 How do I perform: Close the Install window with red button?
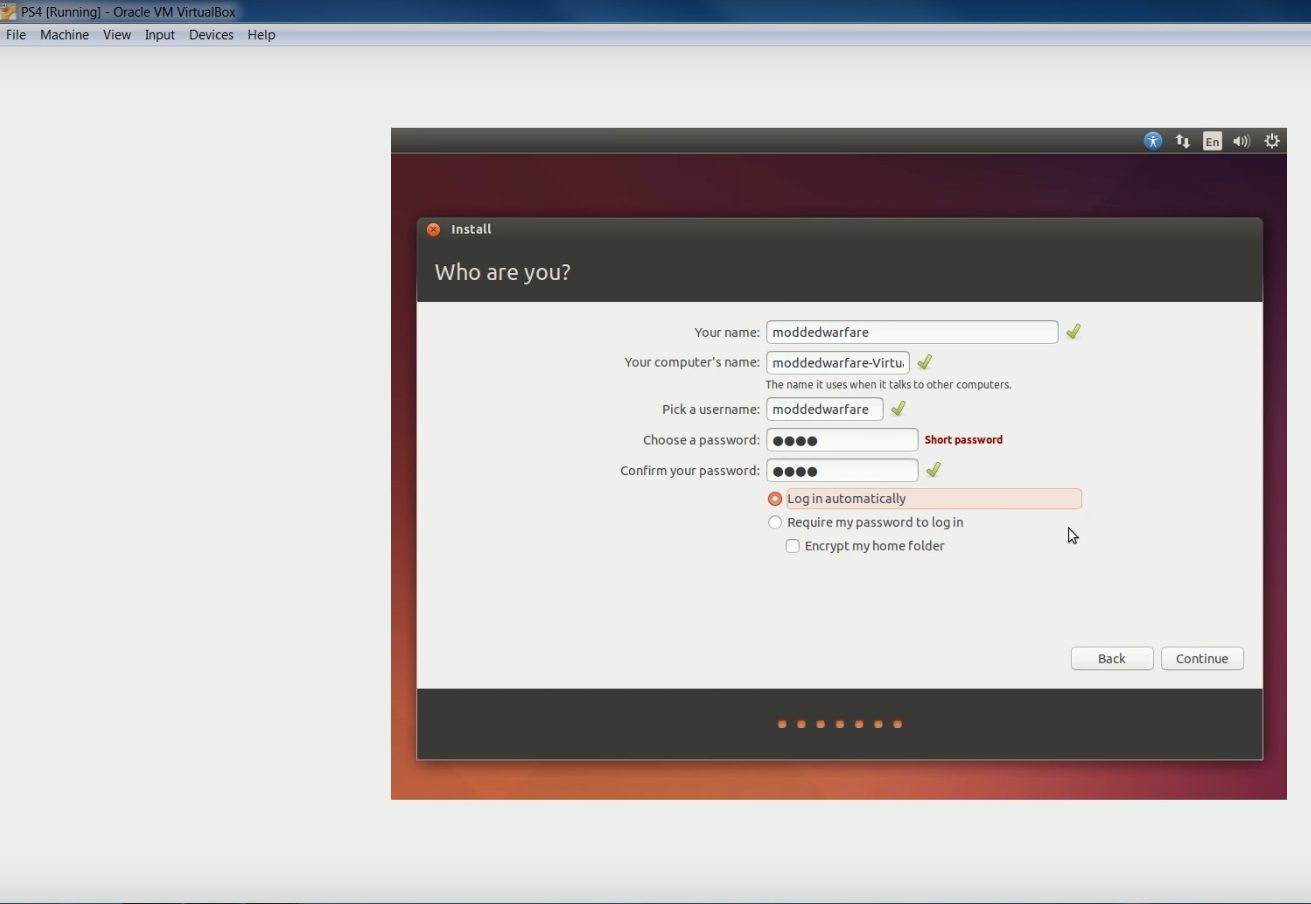click(x=433, y=229)
